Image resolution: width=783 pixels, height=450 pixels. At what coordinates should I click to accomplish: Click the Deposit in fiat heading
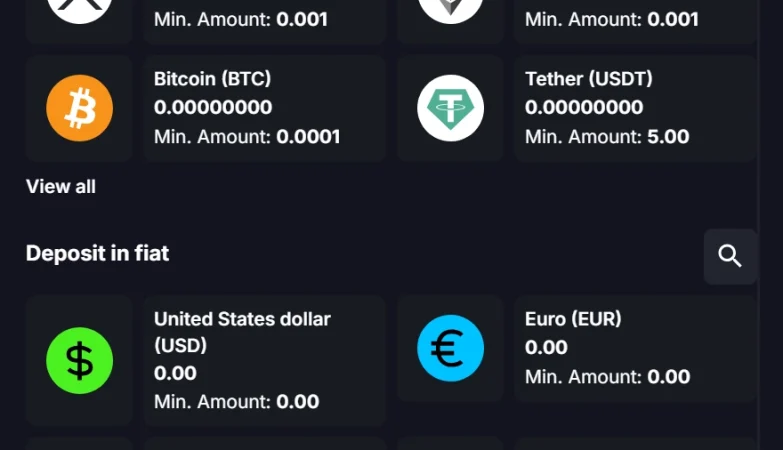tap(97, 254)
